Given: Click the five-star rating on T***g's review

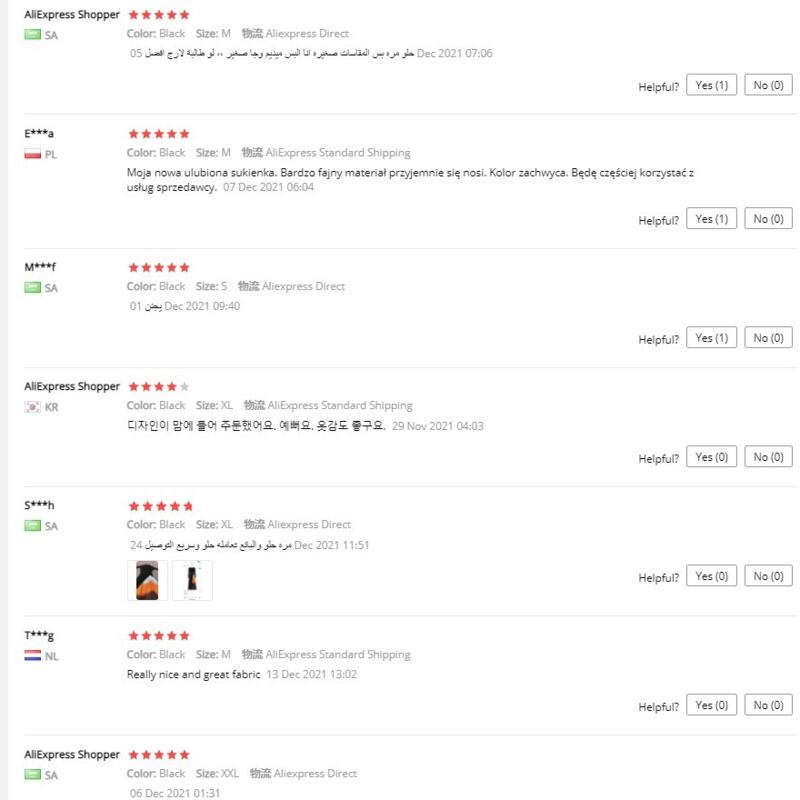Looking at the screenshot, I should coord(158,635).
